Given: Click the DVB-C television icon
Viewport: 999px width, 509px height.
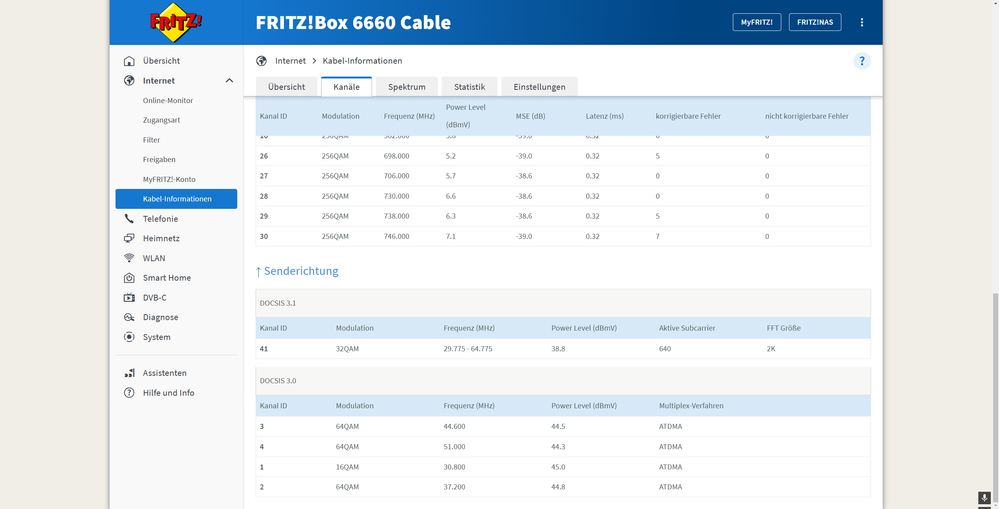Looking at the screenshot, I should 129,298.
